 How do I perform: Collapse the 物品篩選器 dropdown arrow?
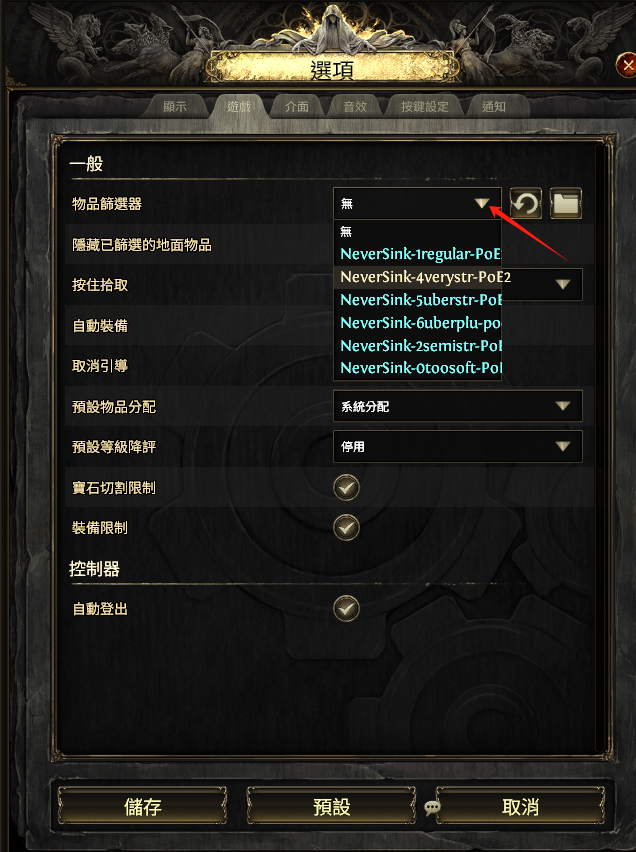[482, 204]
